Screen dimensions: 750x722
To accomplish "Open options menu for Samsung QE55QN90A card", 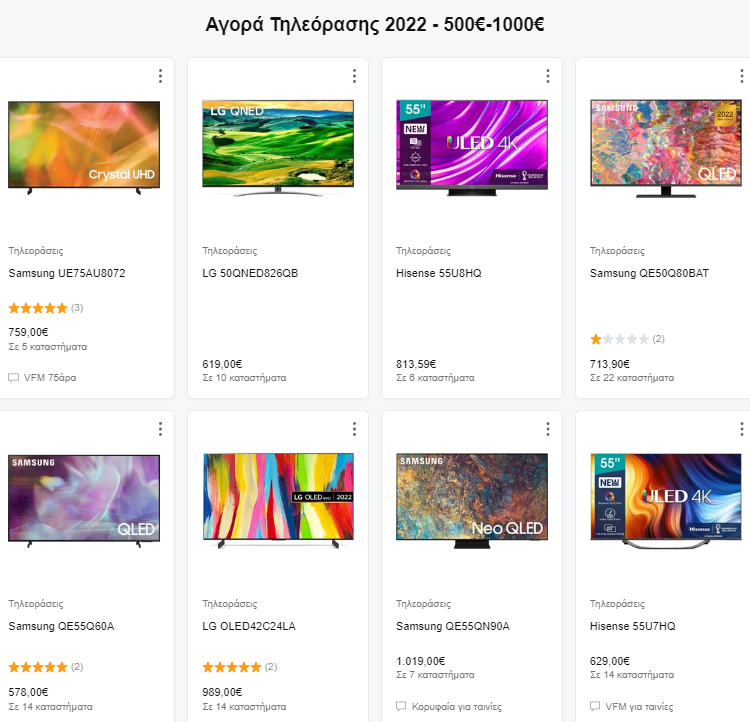I will [548, 429].
